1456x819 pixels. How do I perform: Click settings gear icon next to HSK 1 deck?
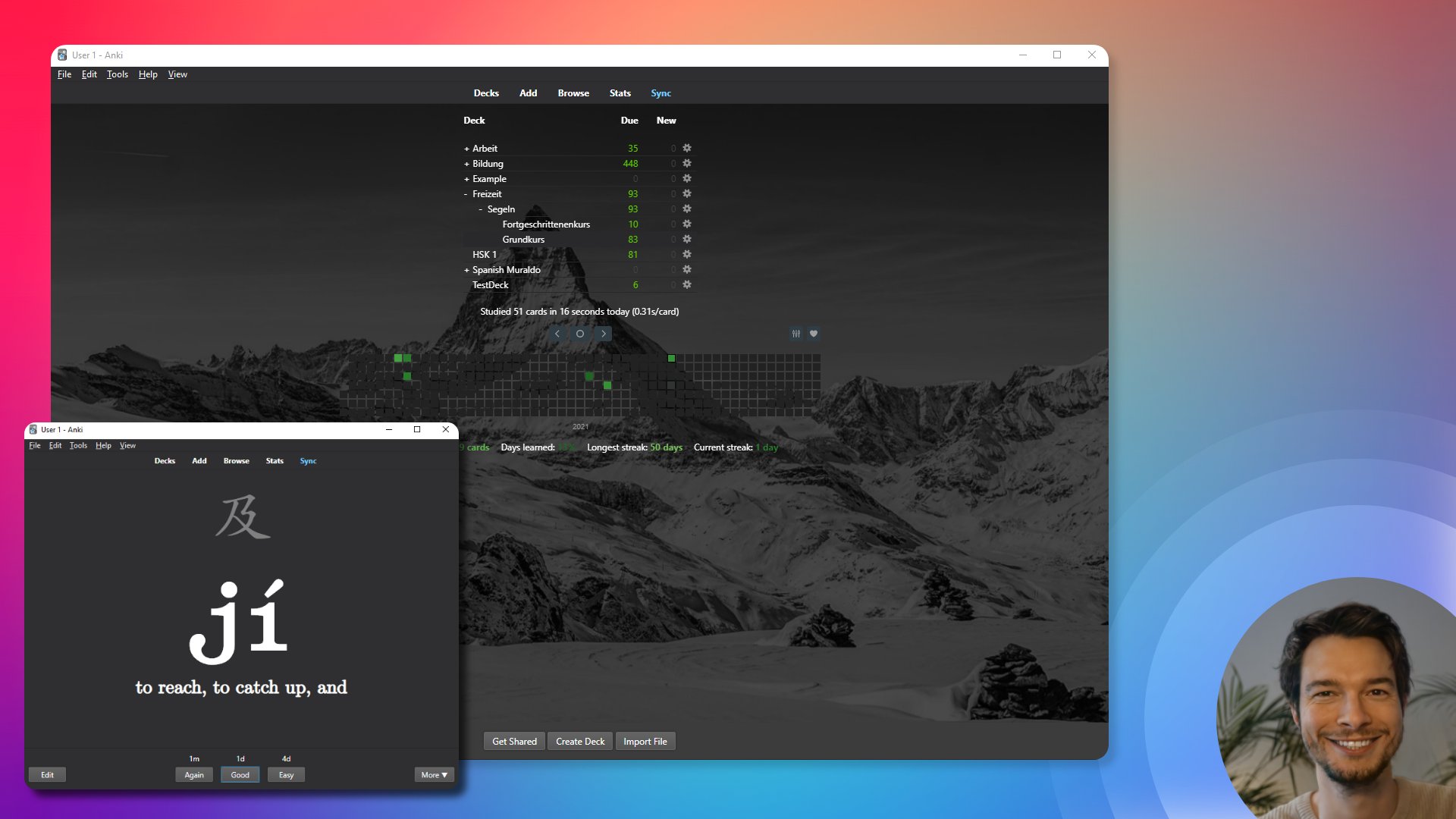(687, 254)
